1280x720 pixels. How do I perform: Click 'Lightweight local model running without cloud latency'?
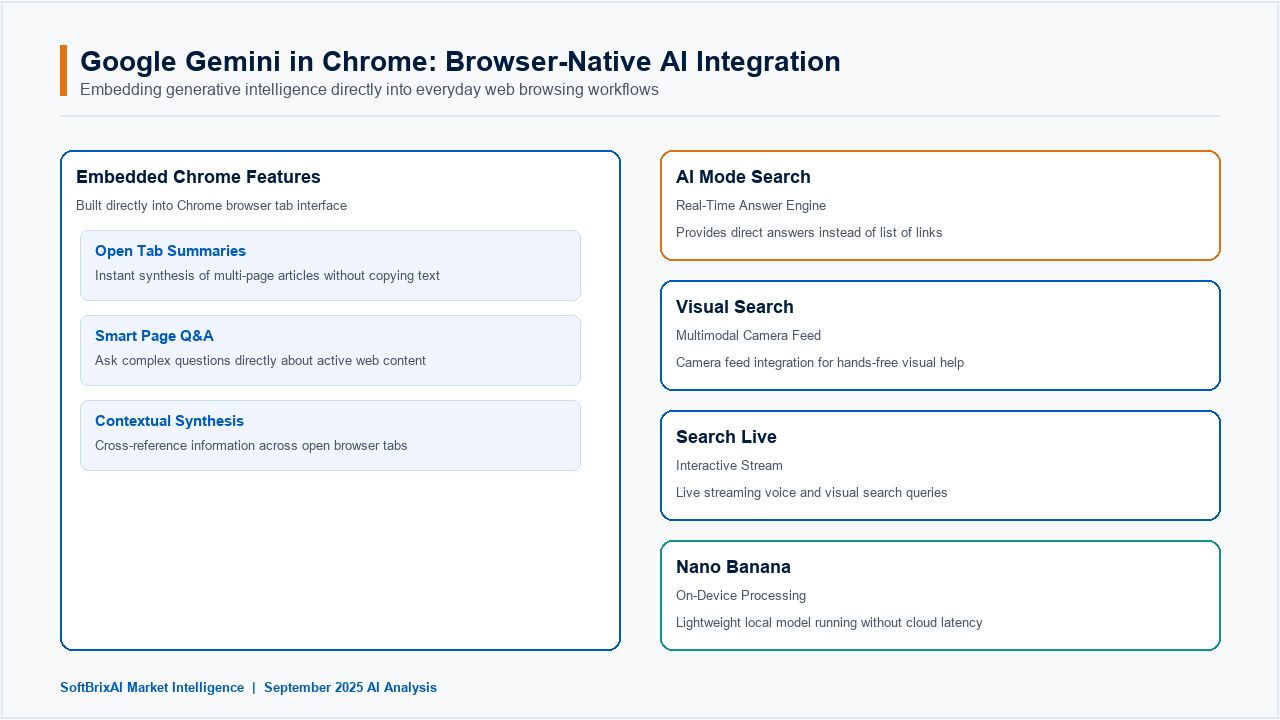[x=829, y=623]
